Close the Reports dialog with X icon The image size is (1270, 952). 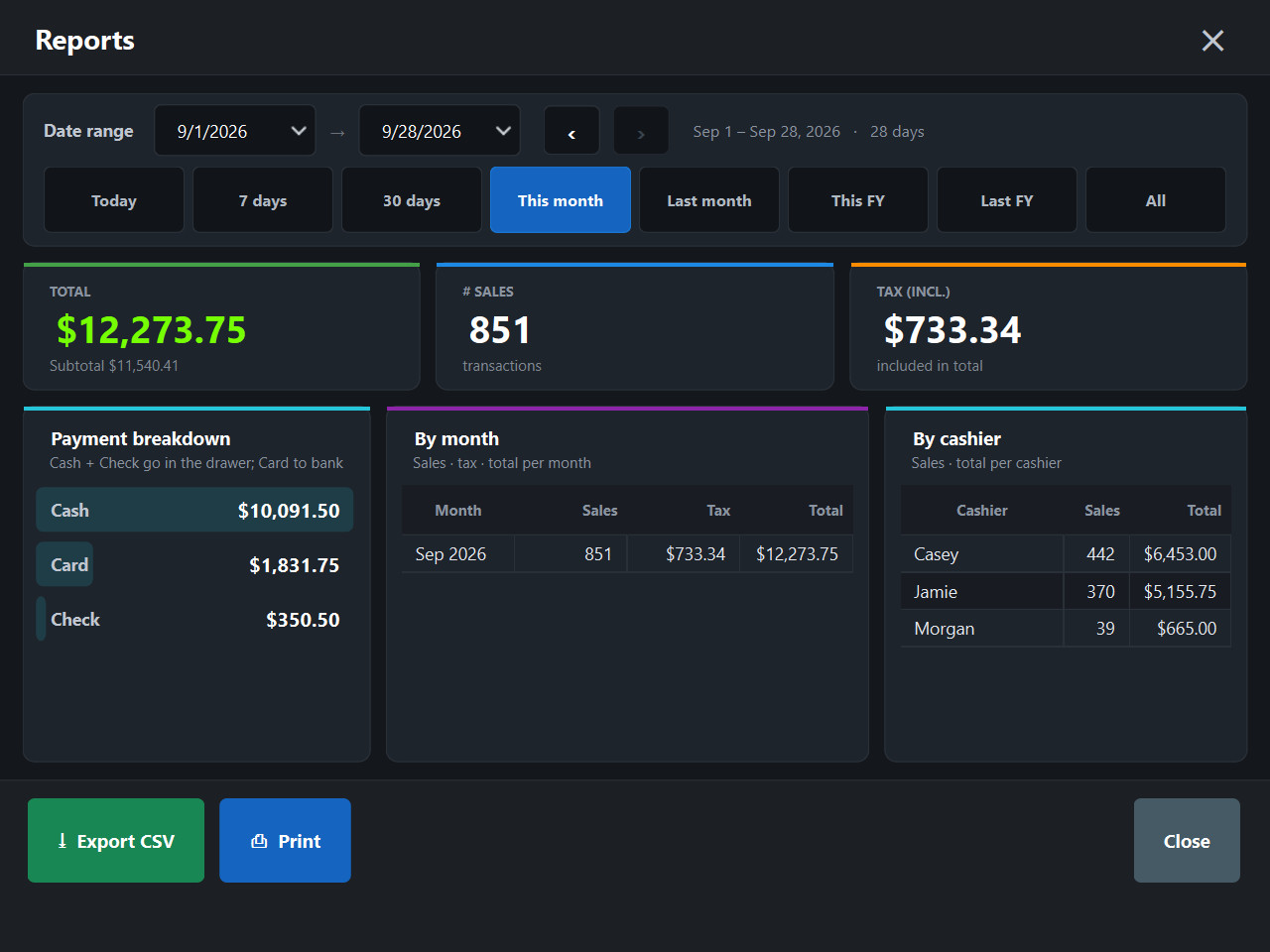1212,41
